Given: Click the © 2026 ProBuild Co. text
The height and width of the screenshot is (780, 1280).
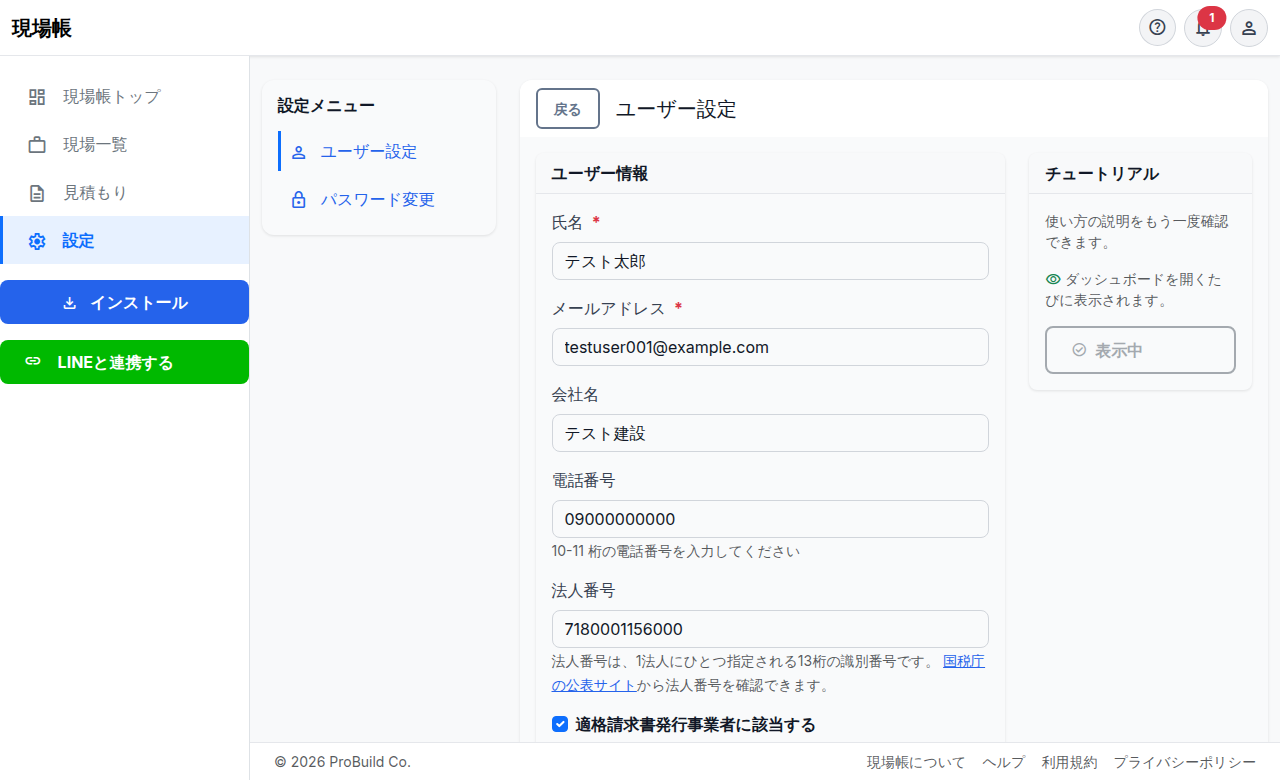Looking at the screenshot, I should click(343, 762).
